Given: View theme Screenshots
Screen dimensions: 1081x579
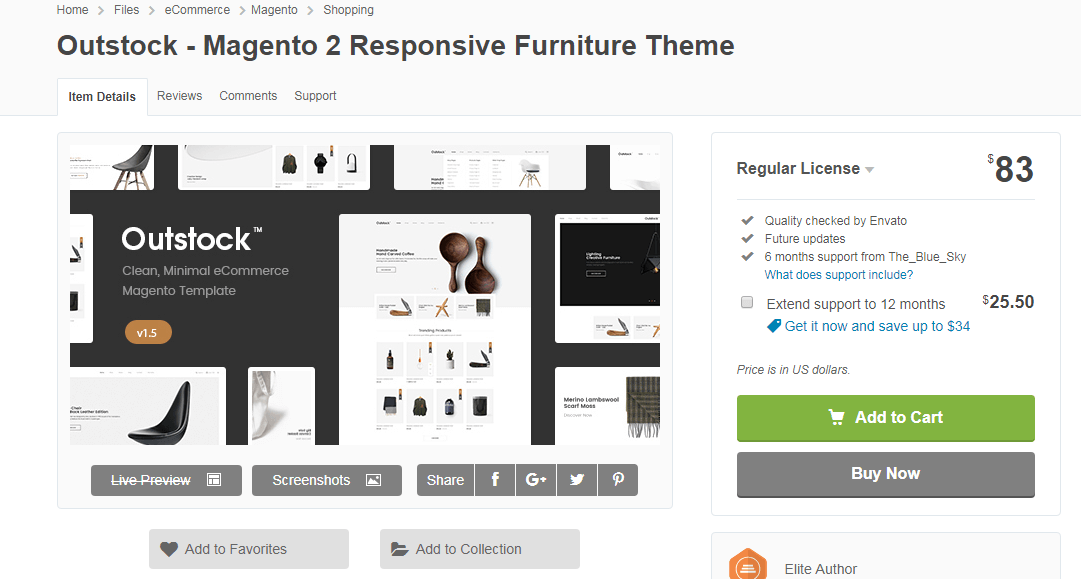Looking at the screenshot, I should pyautogui.click(x=327, y=480).
